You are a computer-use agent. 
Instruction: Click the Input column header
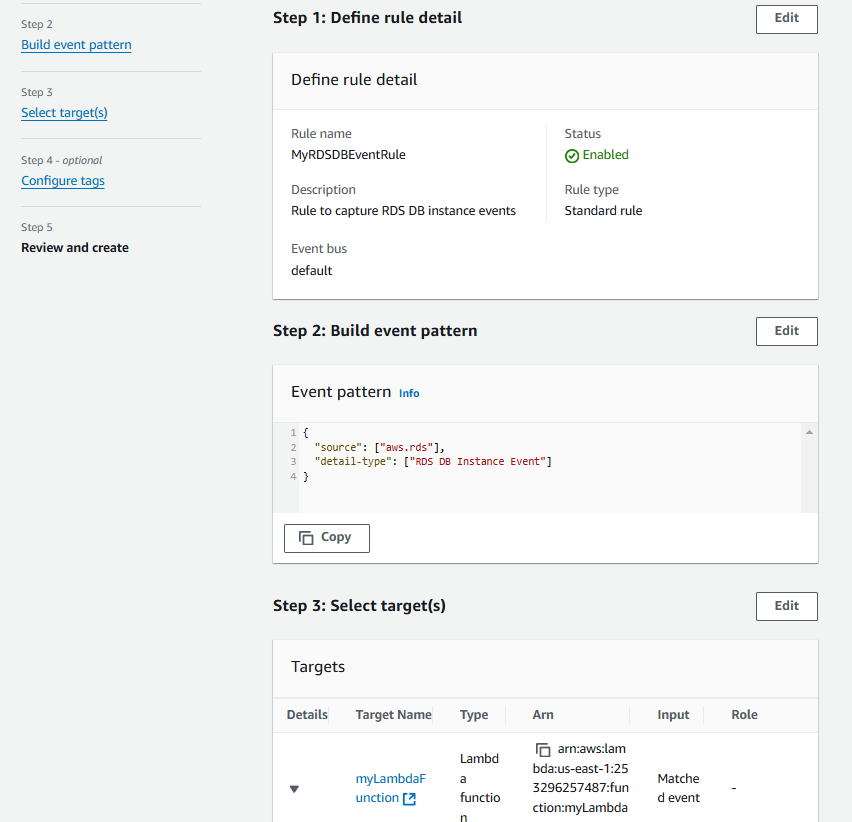673,715
